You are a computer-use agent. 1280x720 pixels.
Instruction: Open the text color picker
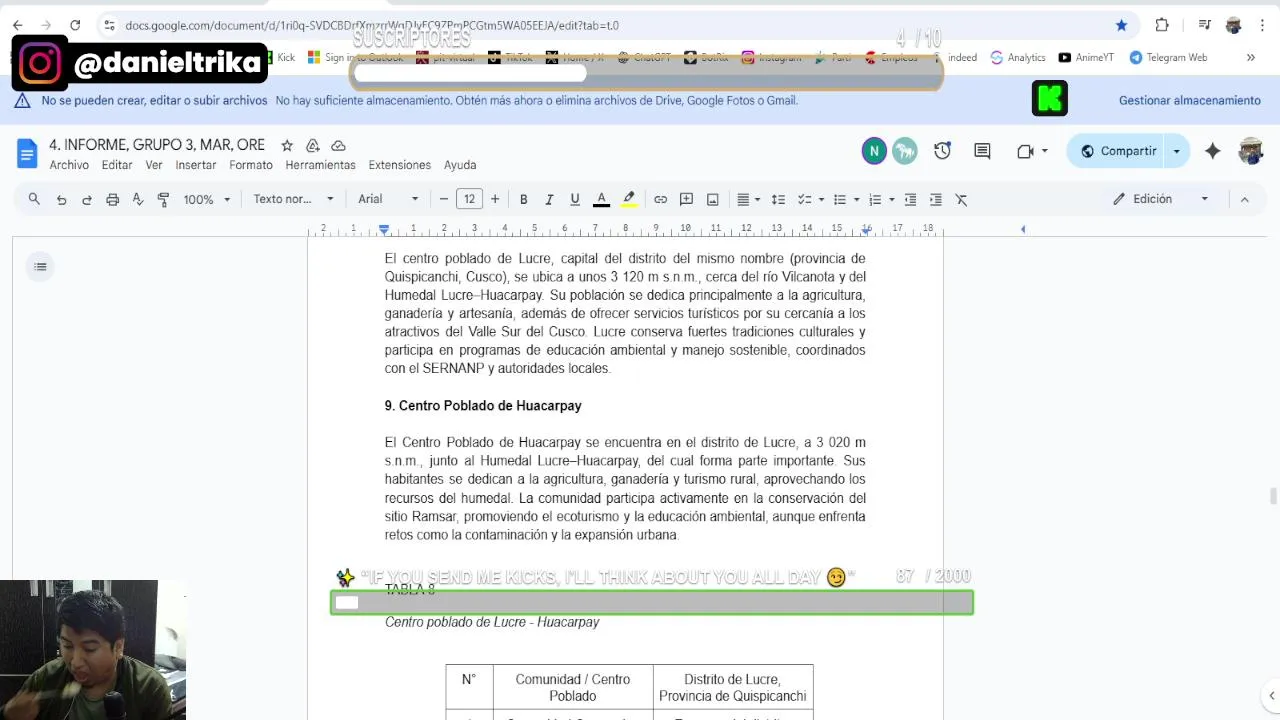(x=601, y=199)
